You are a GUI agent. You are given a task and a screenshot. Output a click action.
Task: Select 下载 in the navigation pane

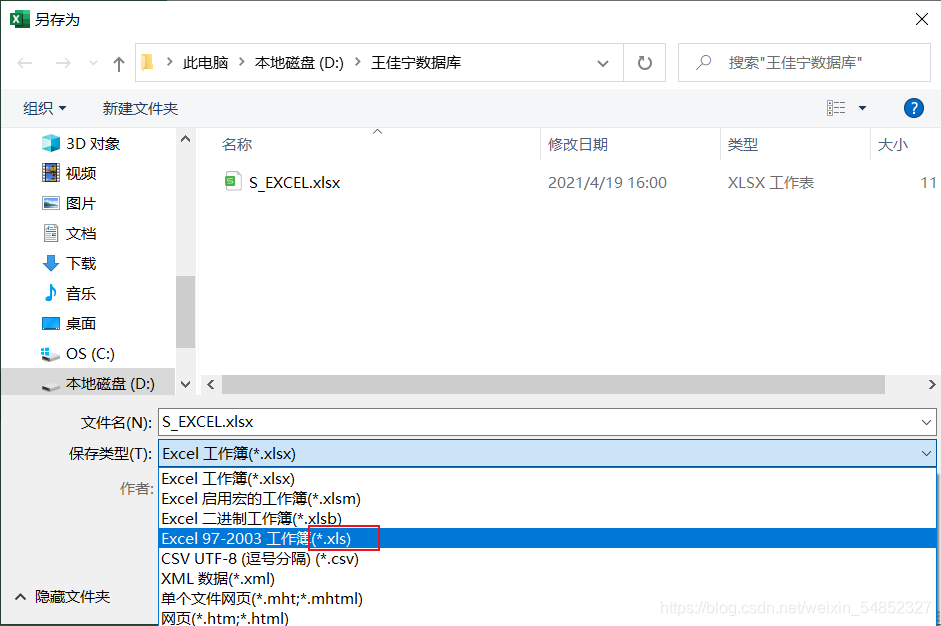pyautogui.click(x=69, y=263)
